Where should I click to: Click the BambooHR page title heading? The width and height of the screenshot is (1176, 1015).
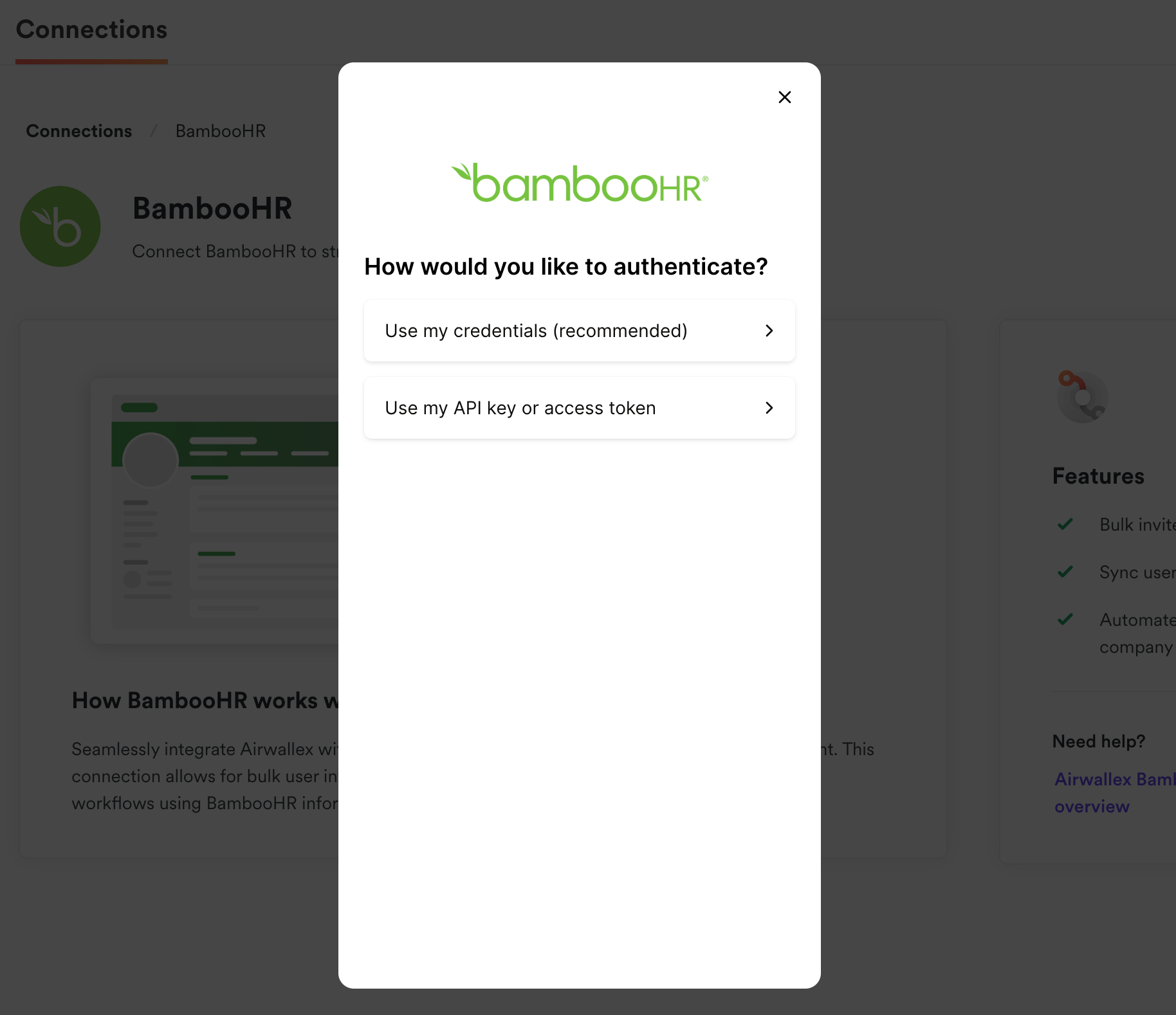tap(212, 208)
